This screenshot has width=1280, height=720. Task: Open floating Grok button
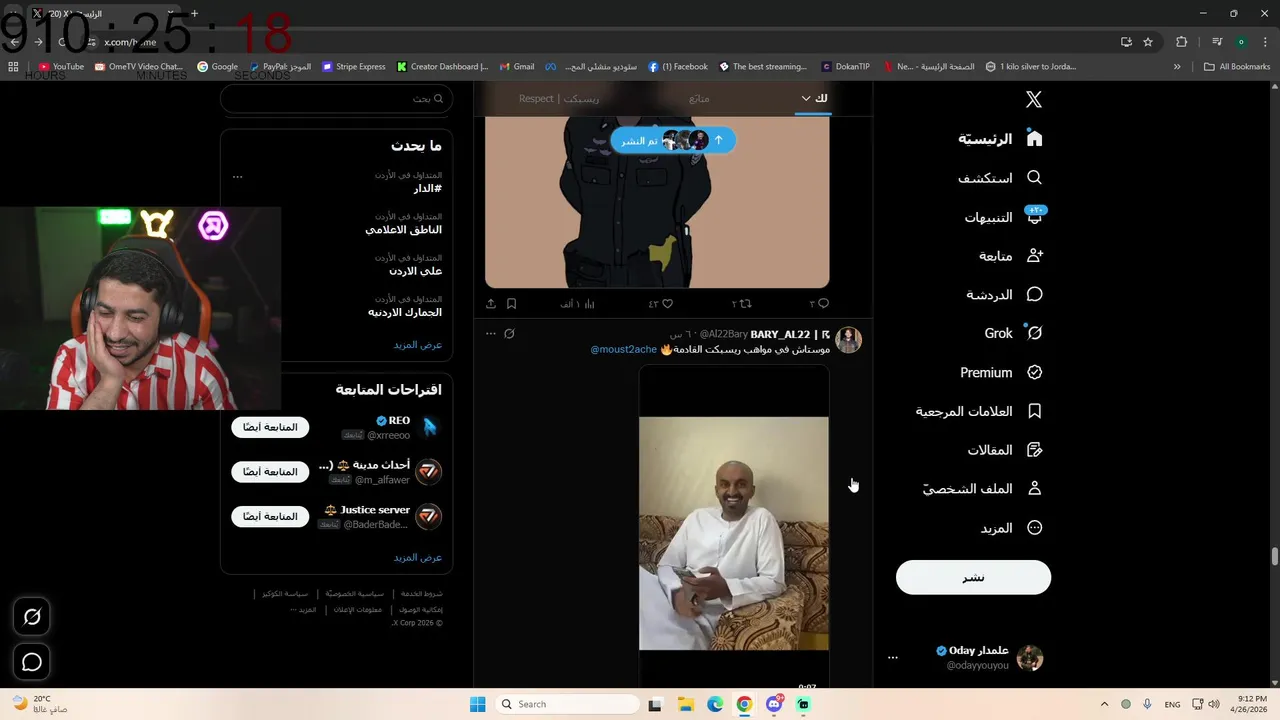pos(32,617)
